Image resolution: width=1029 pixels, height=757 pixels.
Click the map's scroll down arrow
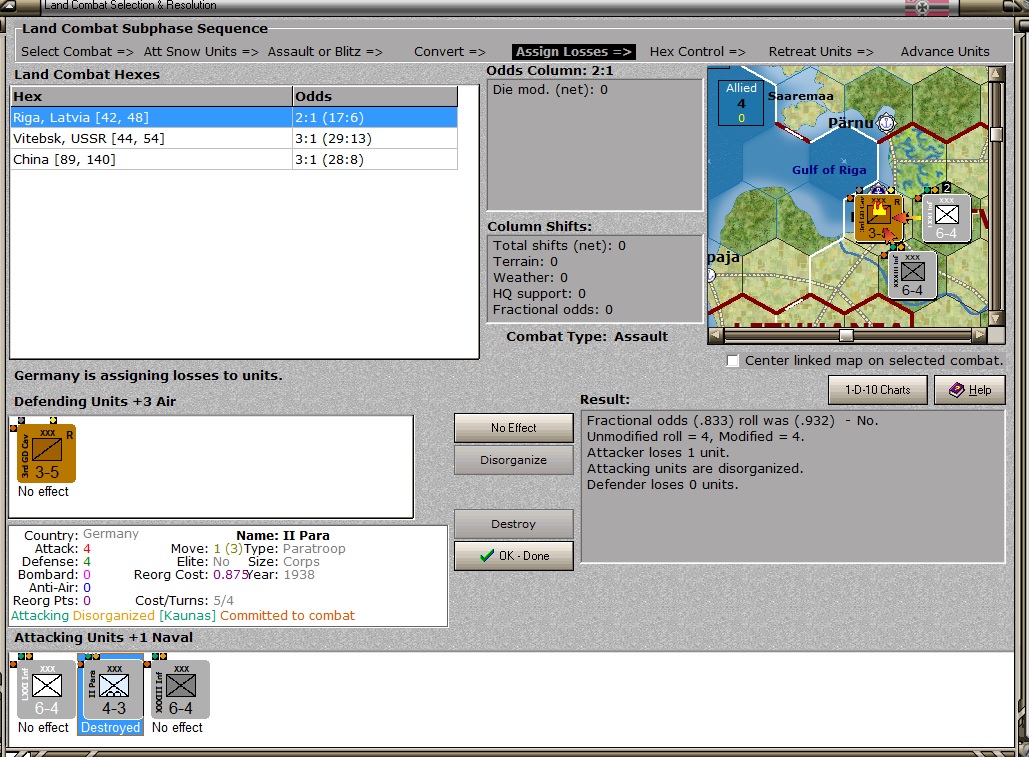(996, 318)
